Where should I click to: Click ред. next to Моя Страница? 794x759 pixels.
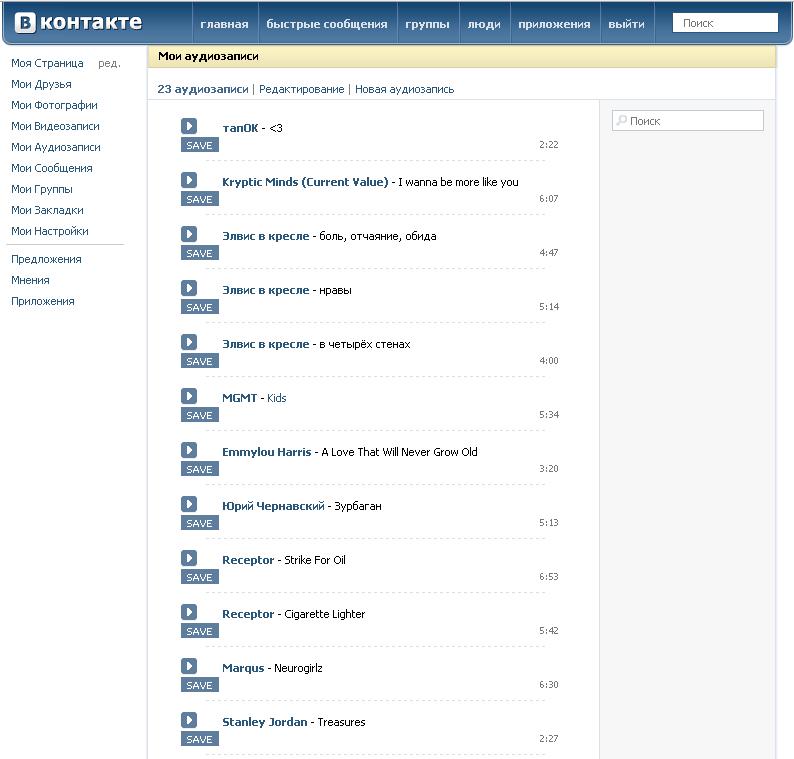pos(109,63)
